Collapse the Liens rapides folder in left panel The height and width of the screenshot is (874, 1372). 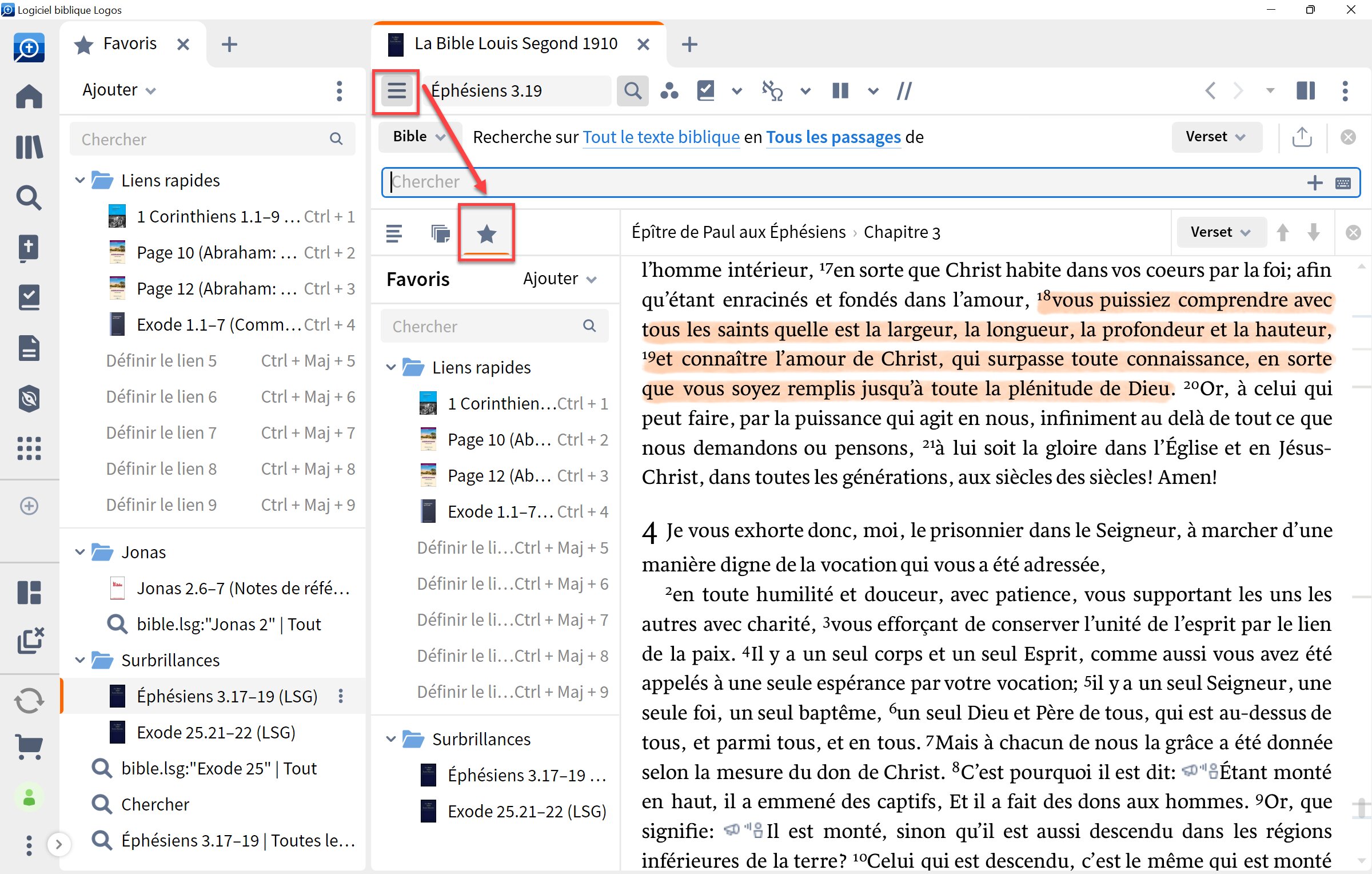click(x=80, y=181)
